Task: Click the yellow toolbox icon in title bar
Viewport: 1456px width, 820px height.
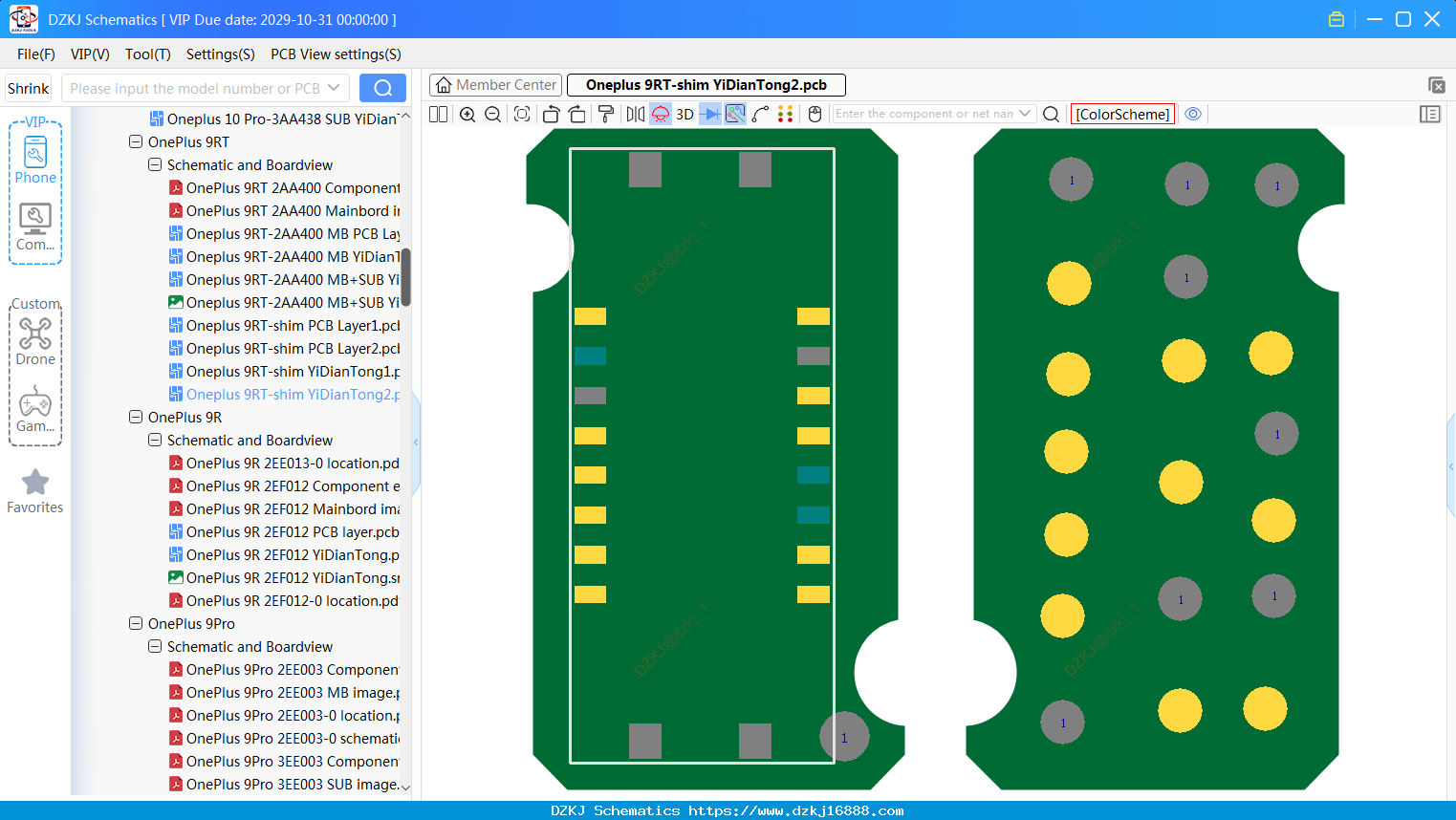Action: [x=1336, y=19]
